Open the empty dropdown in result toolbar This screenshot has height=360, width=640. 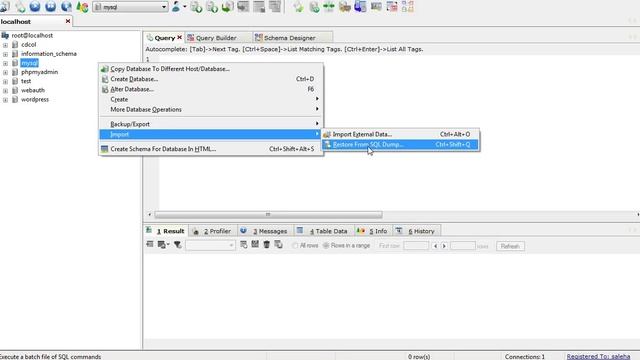pyautogui.click(x=210, y=245)
